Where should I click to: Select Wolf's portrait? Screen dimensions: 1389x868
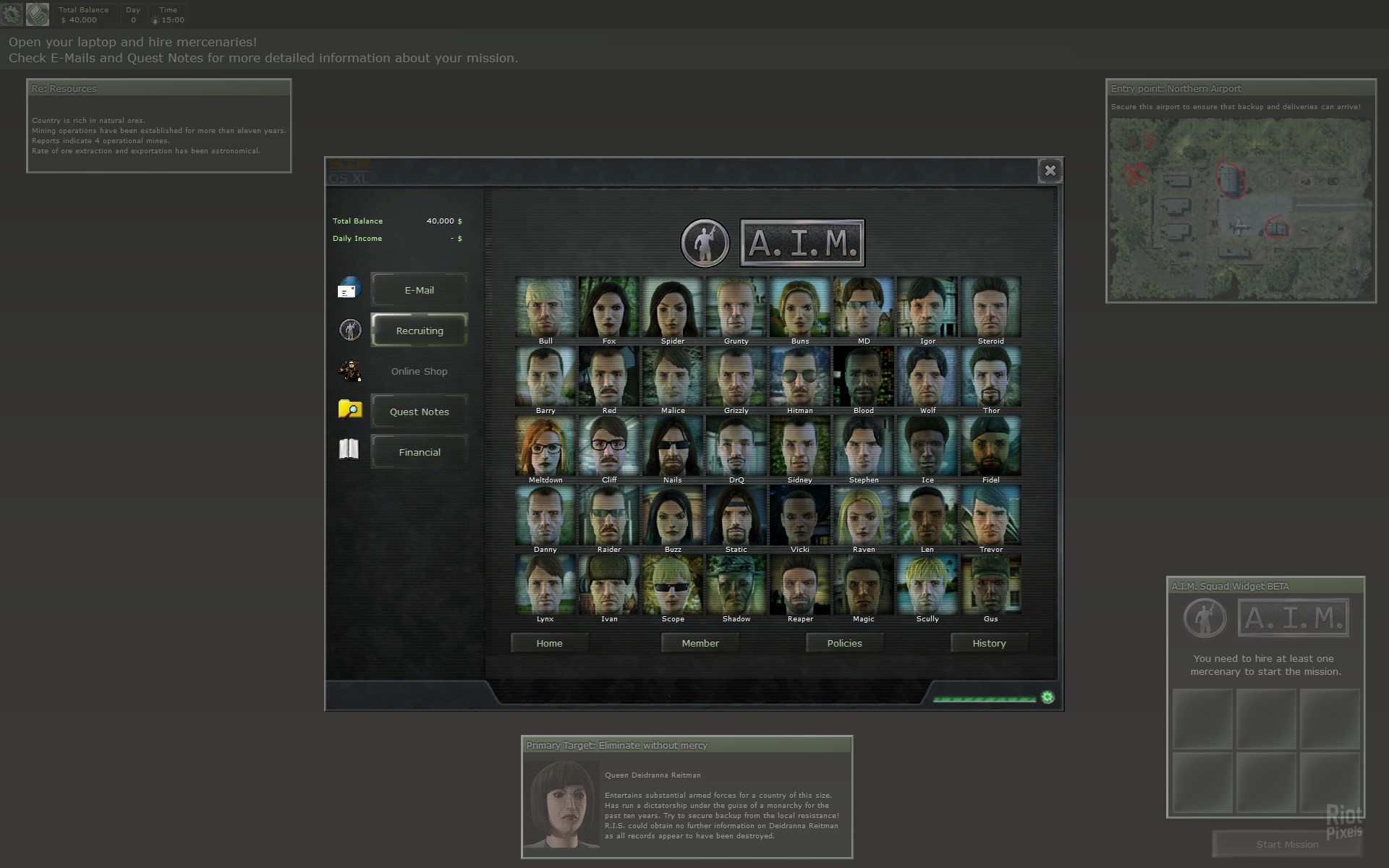pos(927,376)
